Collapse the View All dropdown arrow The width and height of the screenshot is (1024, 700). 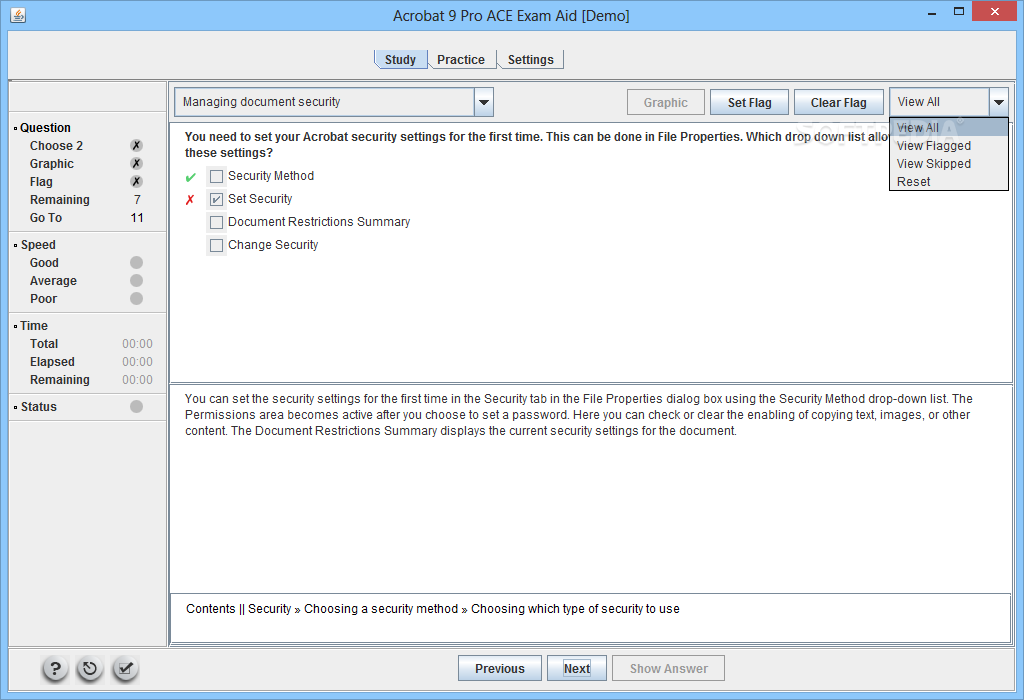coord(999,103)
